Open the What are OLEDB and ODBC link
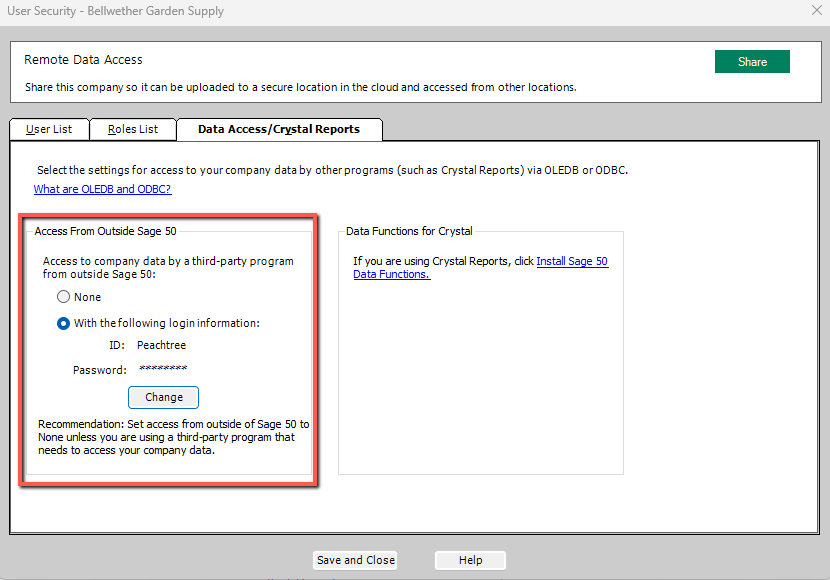 (102, 189)
